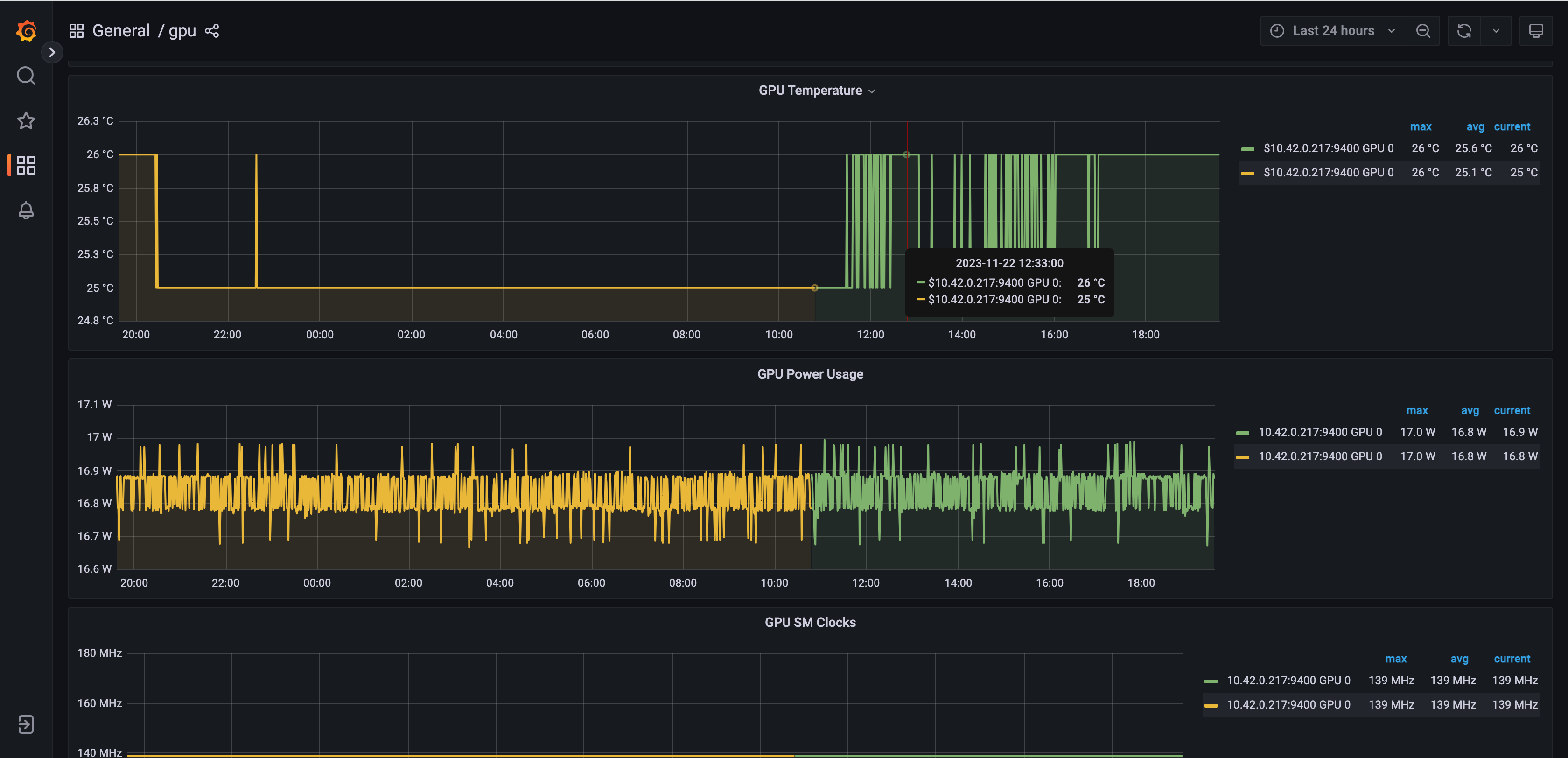Open the Starred dashboards icon
The width and height of the screenshot is (1568, 758).
(26, 120)
